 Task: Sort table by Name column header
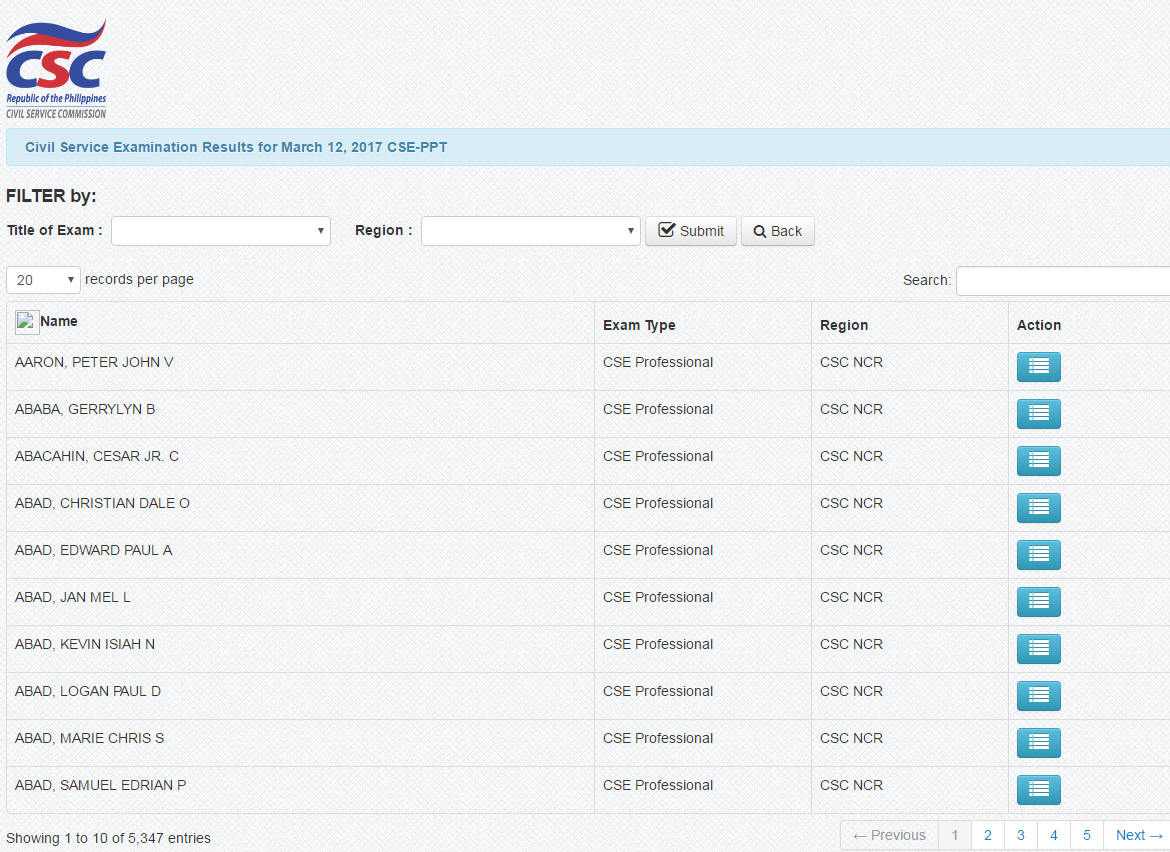[x=58, y=322]
